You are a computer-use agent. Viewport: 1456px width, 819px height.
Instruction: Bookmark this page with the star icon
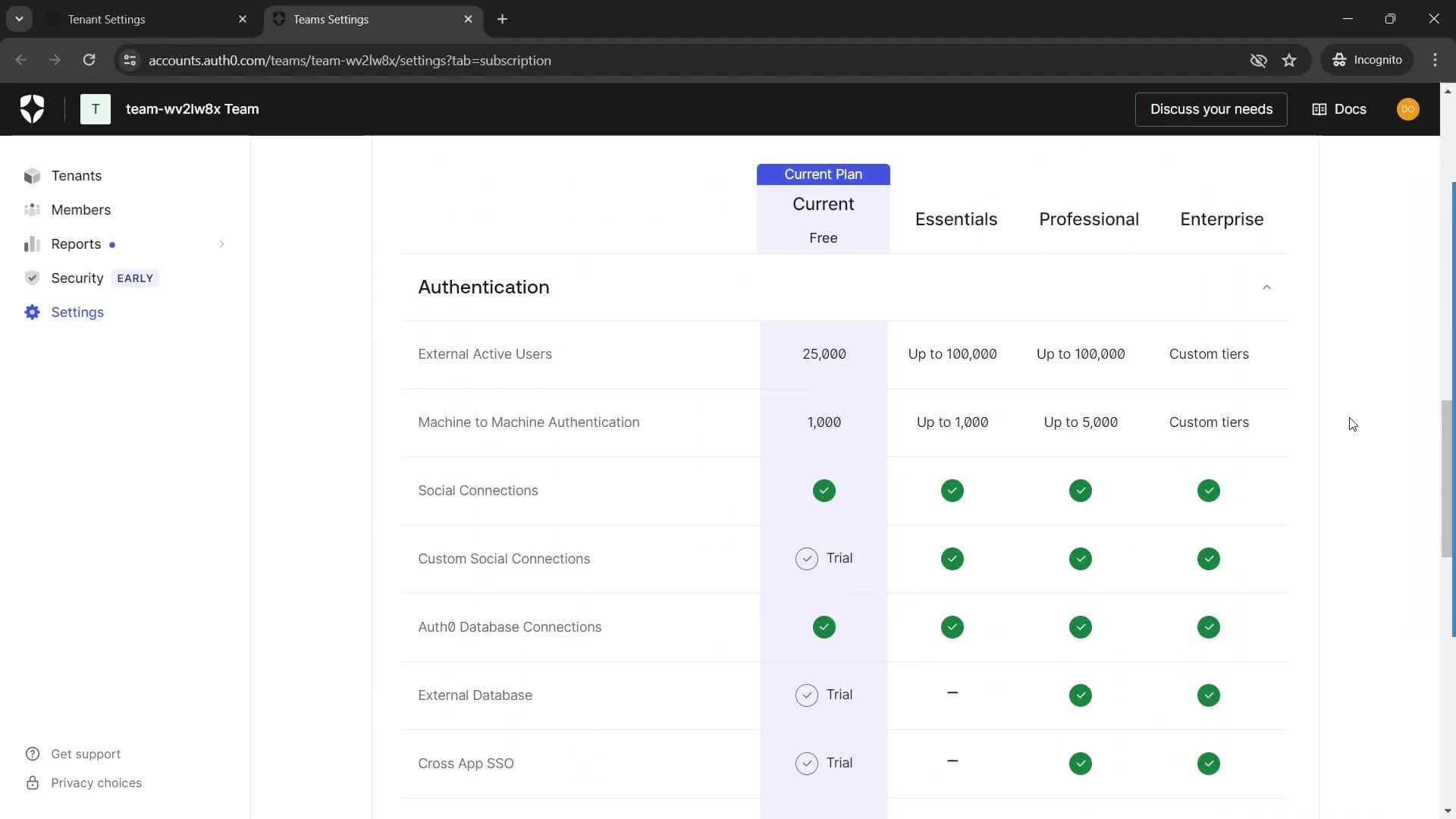(1289, 60)
